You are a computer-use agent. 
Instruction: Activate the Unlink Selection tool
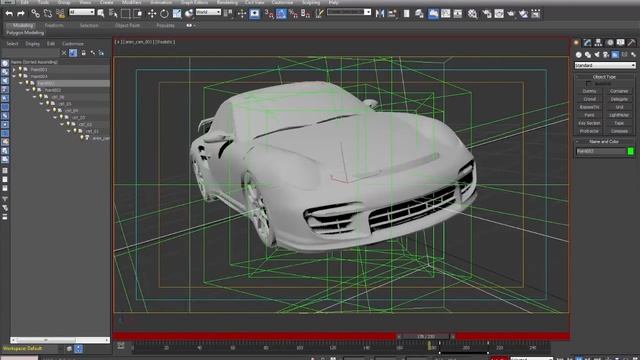tap(47, 14)
